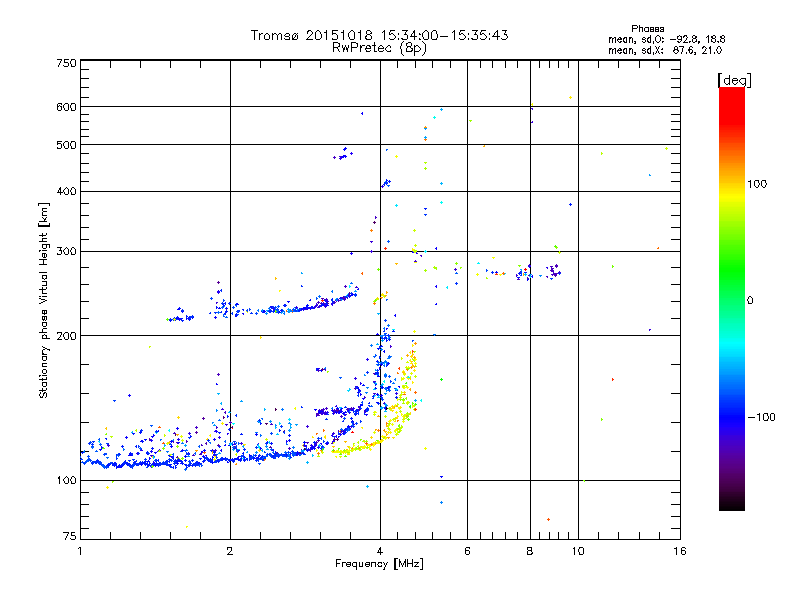Click the 600 tick label on the height axis
This screenshot has width=800, height=600.
(x=67, y=107)
